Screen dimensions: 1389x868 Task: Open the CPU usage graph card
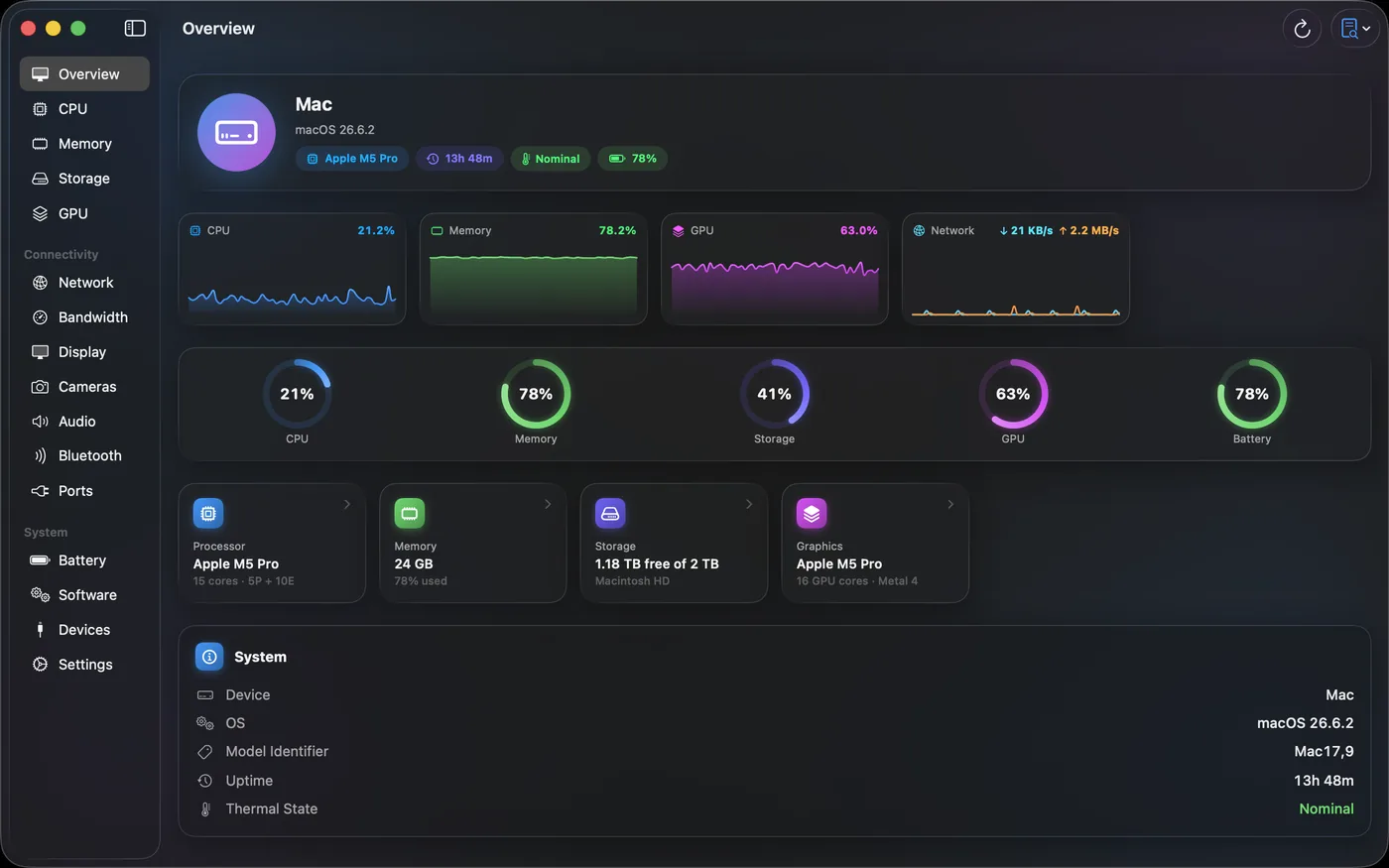[293, 269]
